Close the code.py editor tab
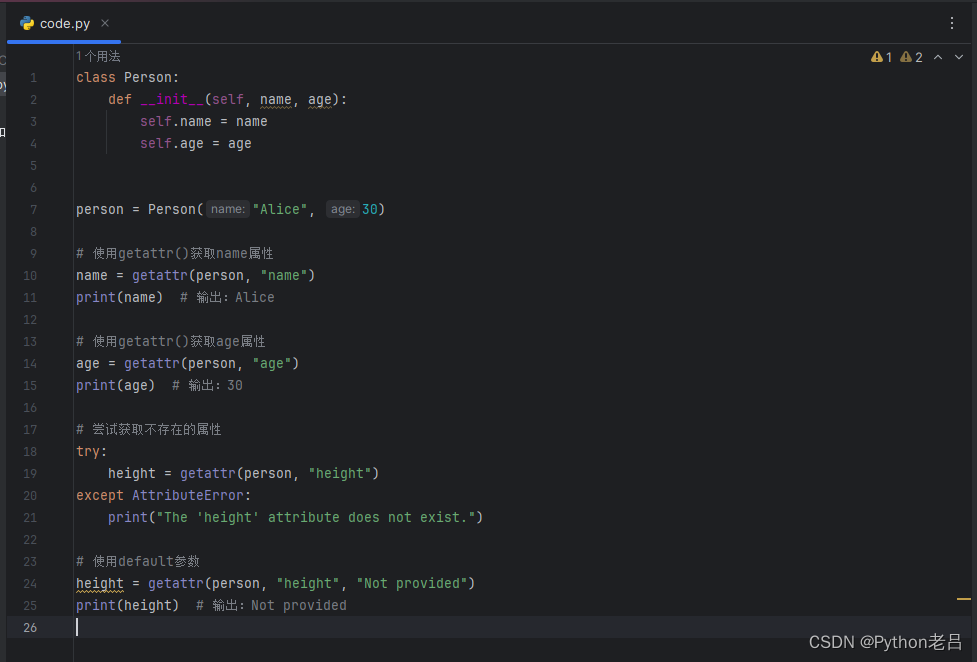The image size is (977, 662). (105, 23)
